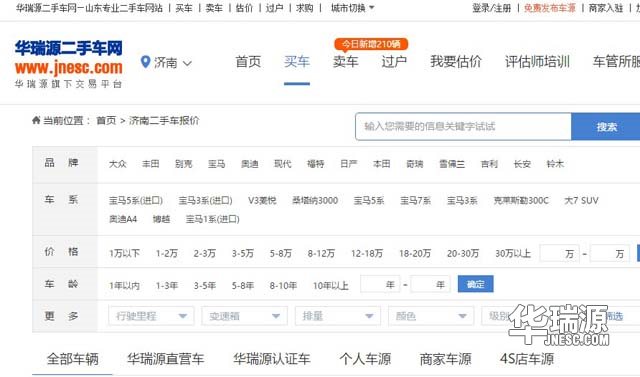Click 卖车 link in top bar
640x377 pixels.
pos(214,8)
